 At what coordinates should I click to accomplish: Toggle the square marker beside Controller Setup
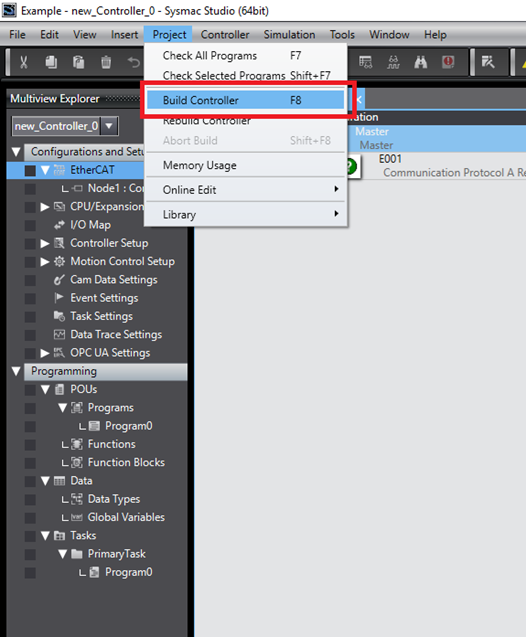pos(30,243)
